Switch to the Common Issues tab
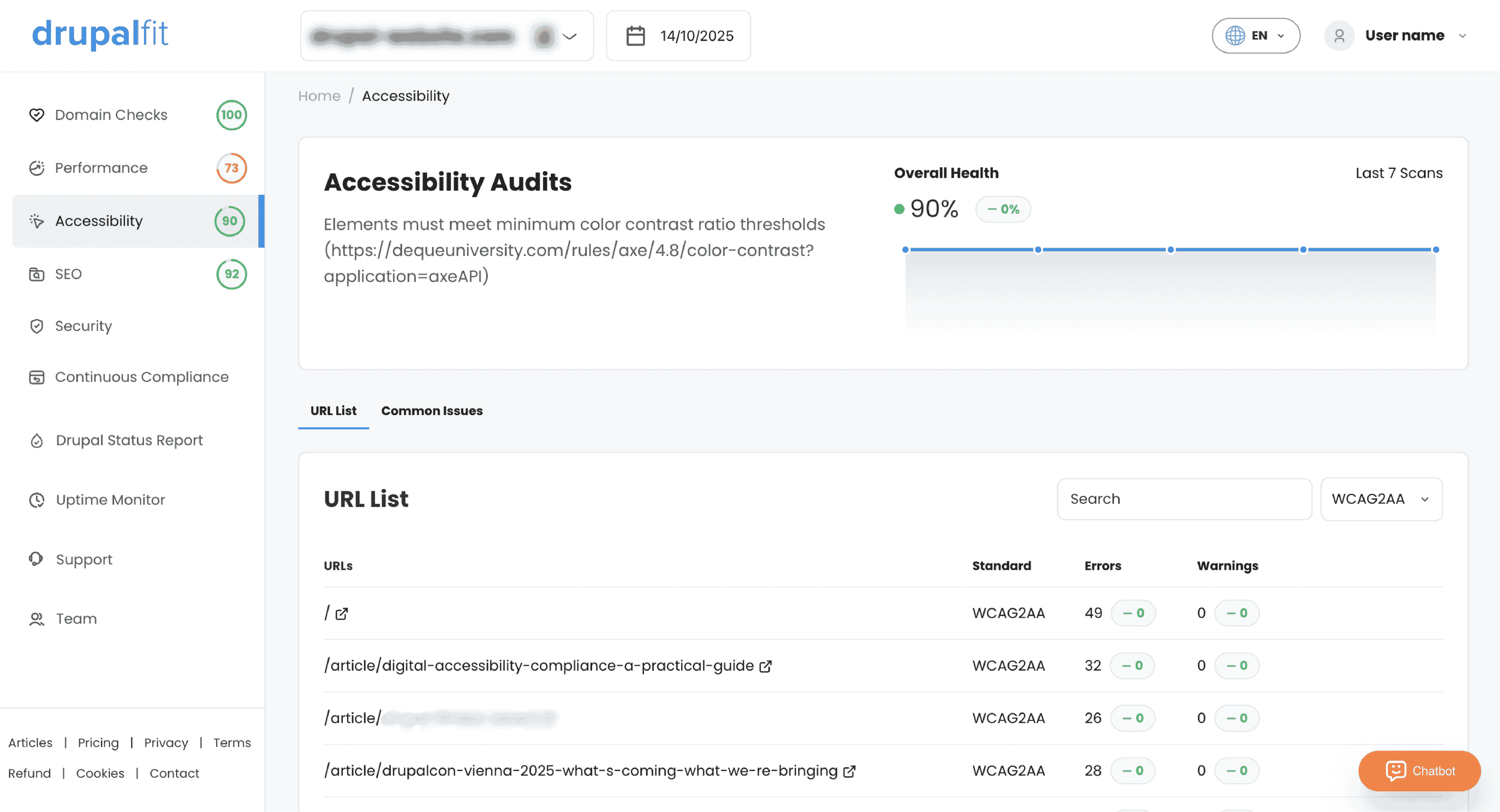The width and height of the screenshot is (1500, 812). [431, 411]
